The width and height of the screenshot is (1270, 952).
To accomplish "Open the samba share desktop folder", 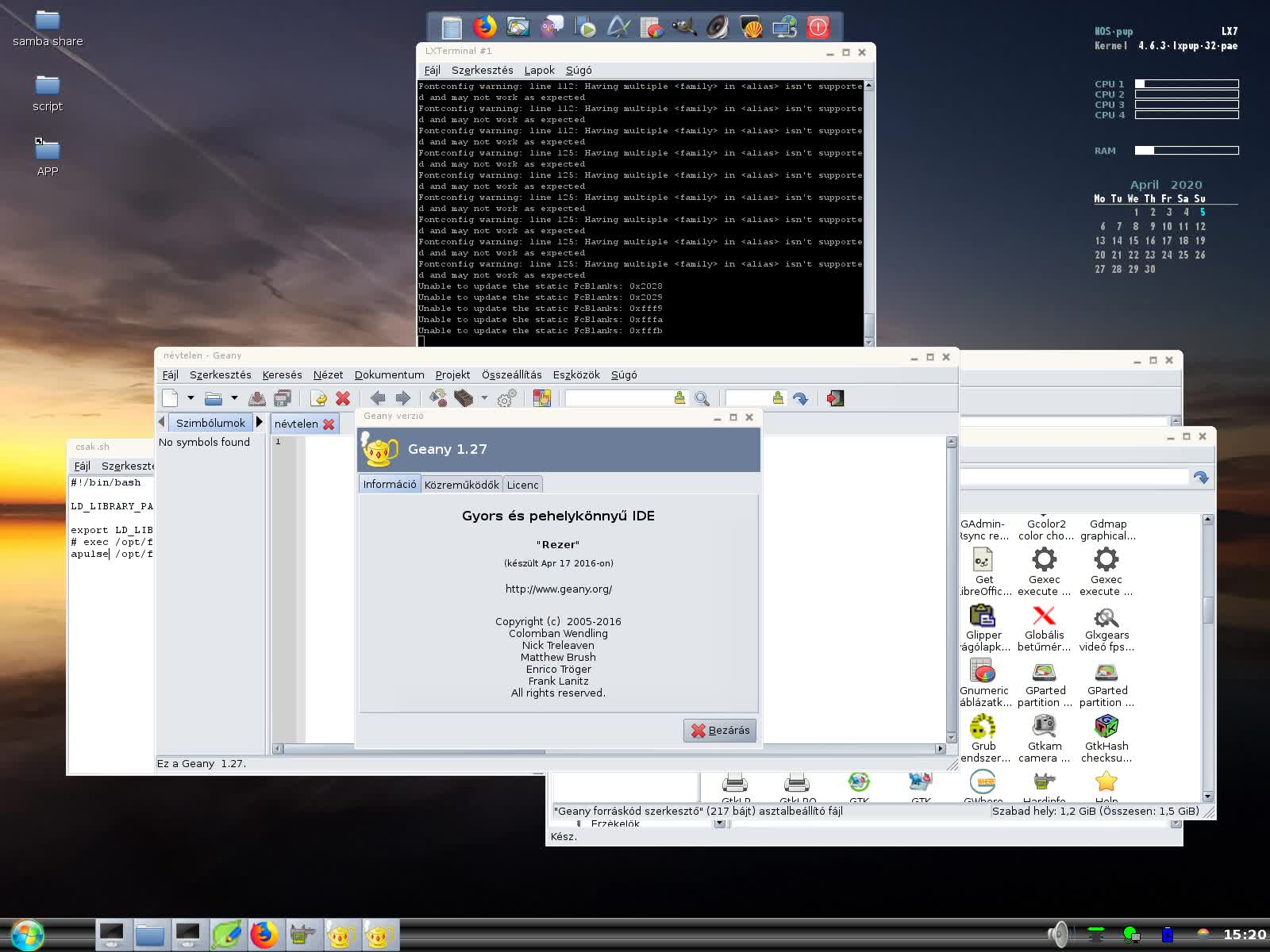I will (48, 28).
